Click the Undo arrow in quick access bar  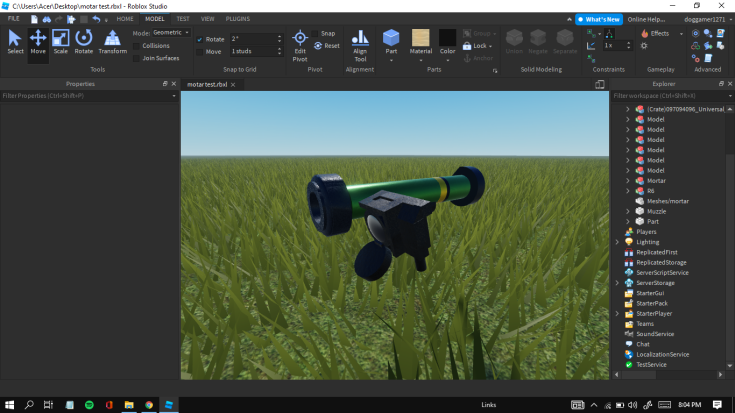96,19
